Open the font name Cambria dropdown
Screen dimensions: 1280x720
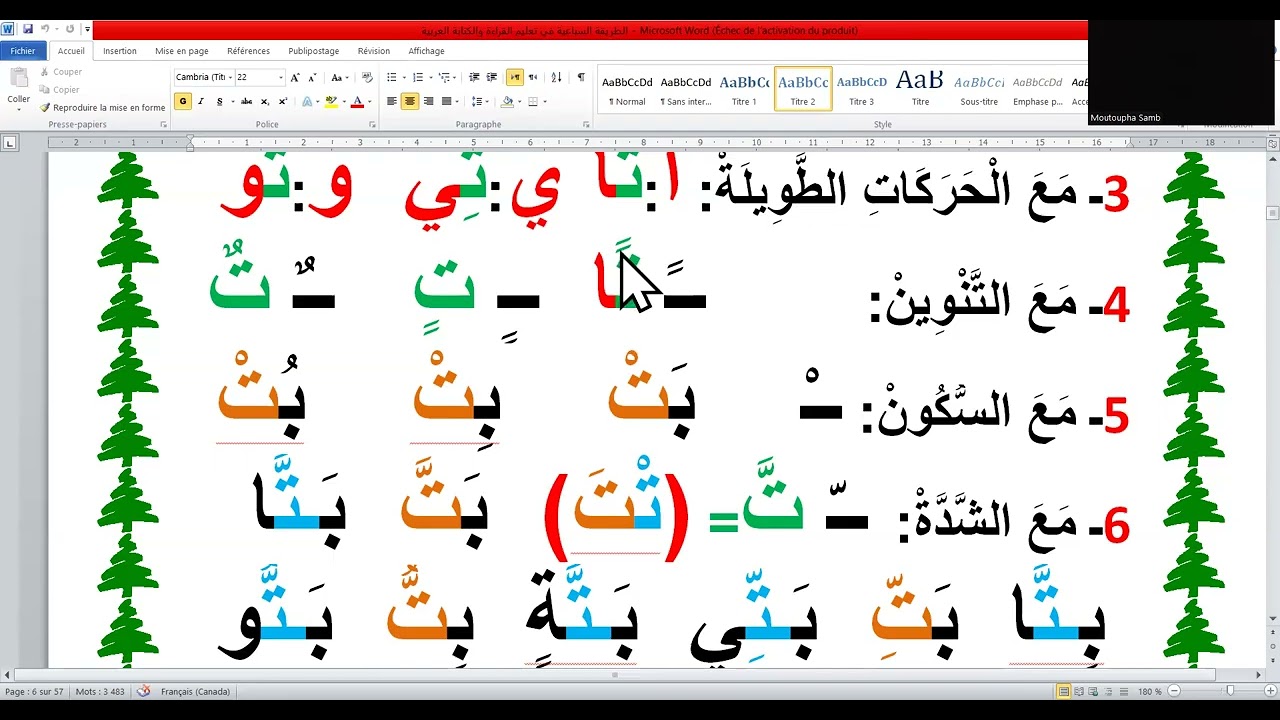pyautogui.click(x=231, y=77)
